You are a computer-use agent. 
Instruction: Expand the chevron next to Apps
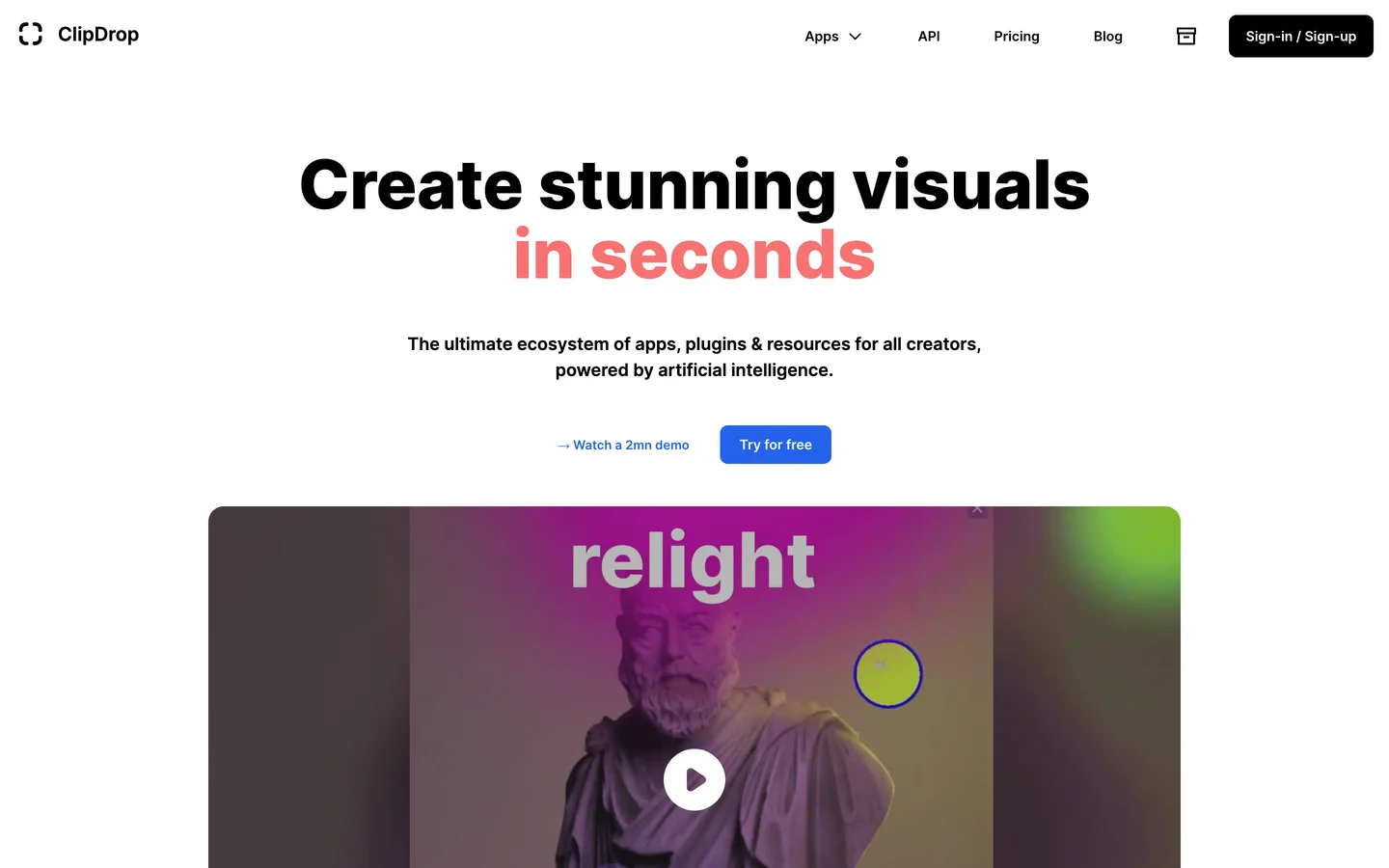tap(855, 37)
